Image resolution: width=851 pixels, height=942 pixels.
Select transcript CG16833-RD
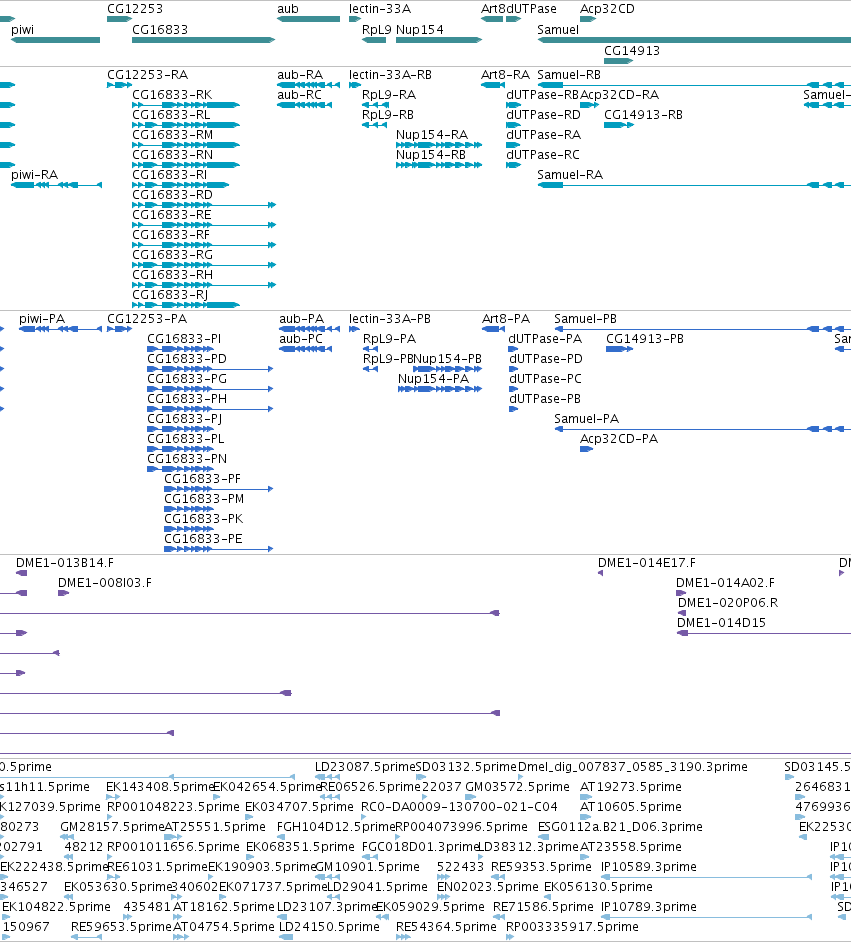[x=172, y=195]
